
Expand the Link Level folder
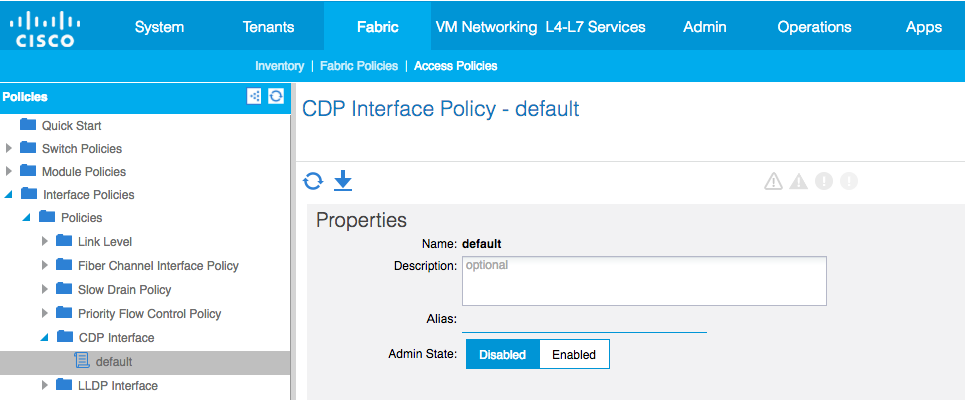click(45, 241)
